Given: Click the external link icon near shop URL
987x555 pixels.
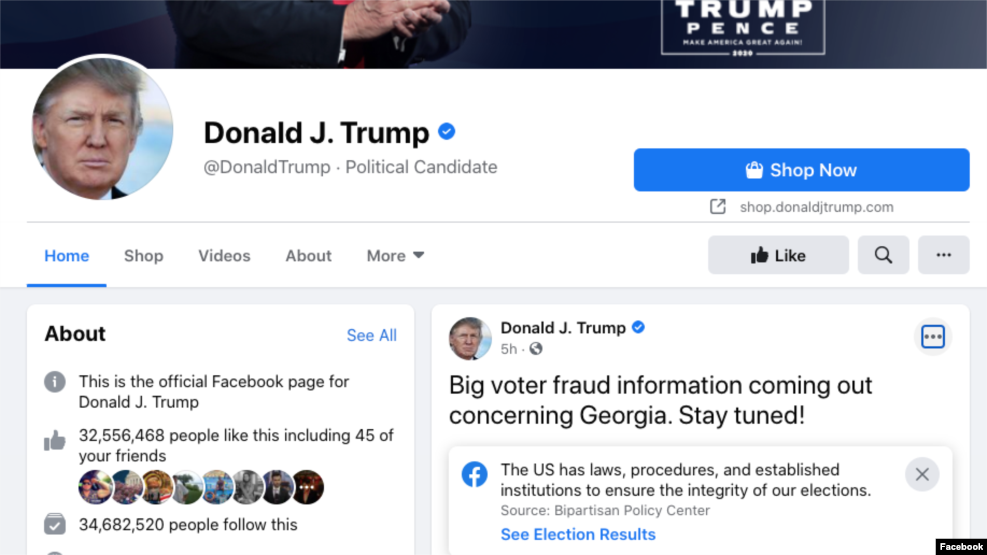Looking at the screenshot, I should click(x=718, y=206).
